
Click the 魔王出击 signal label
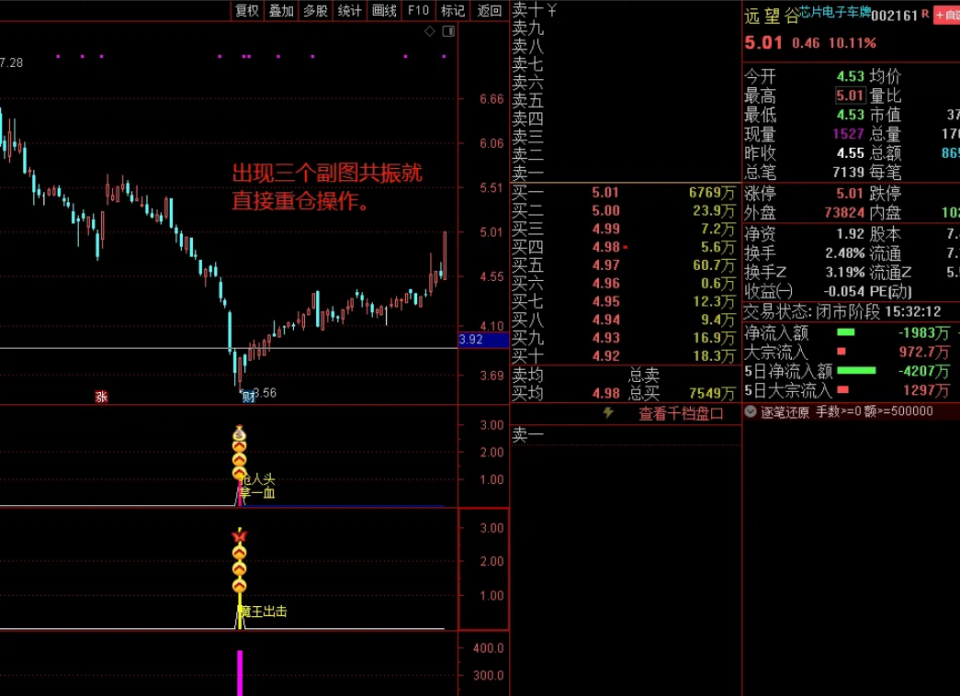tap(262, 611)
